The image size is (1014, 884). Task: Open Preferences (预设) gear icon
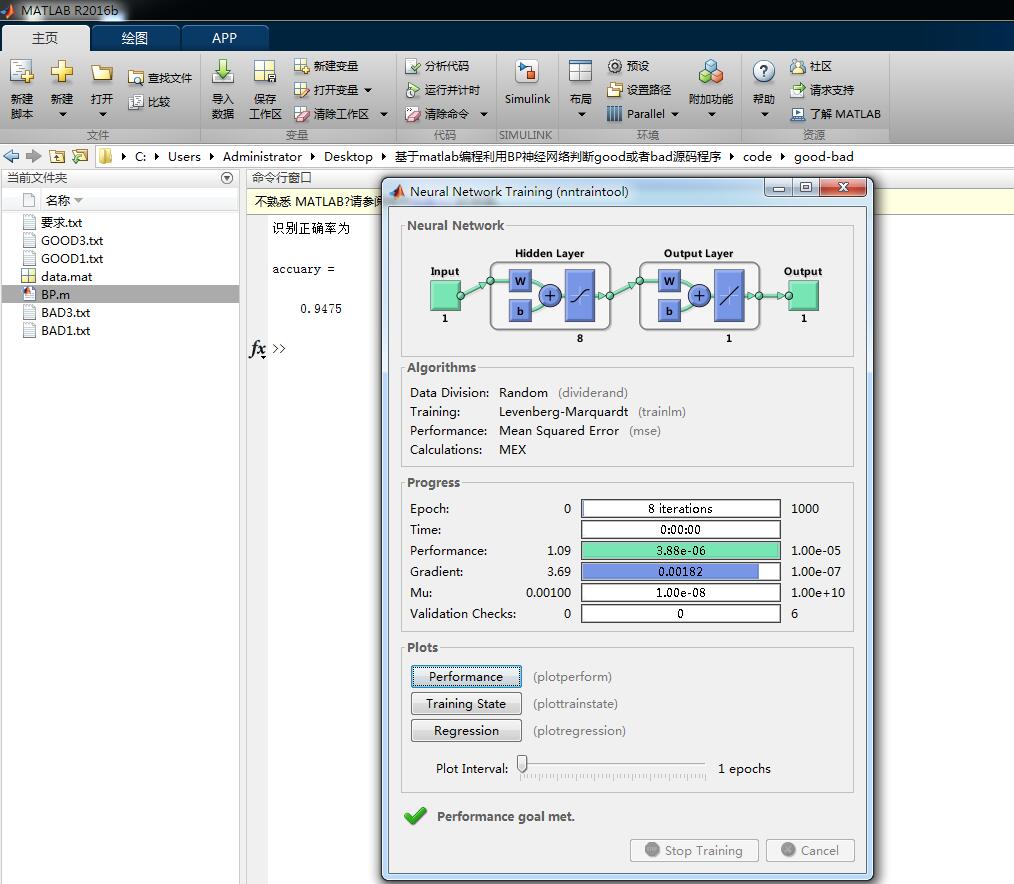tap(614, 66)
